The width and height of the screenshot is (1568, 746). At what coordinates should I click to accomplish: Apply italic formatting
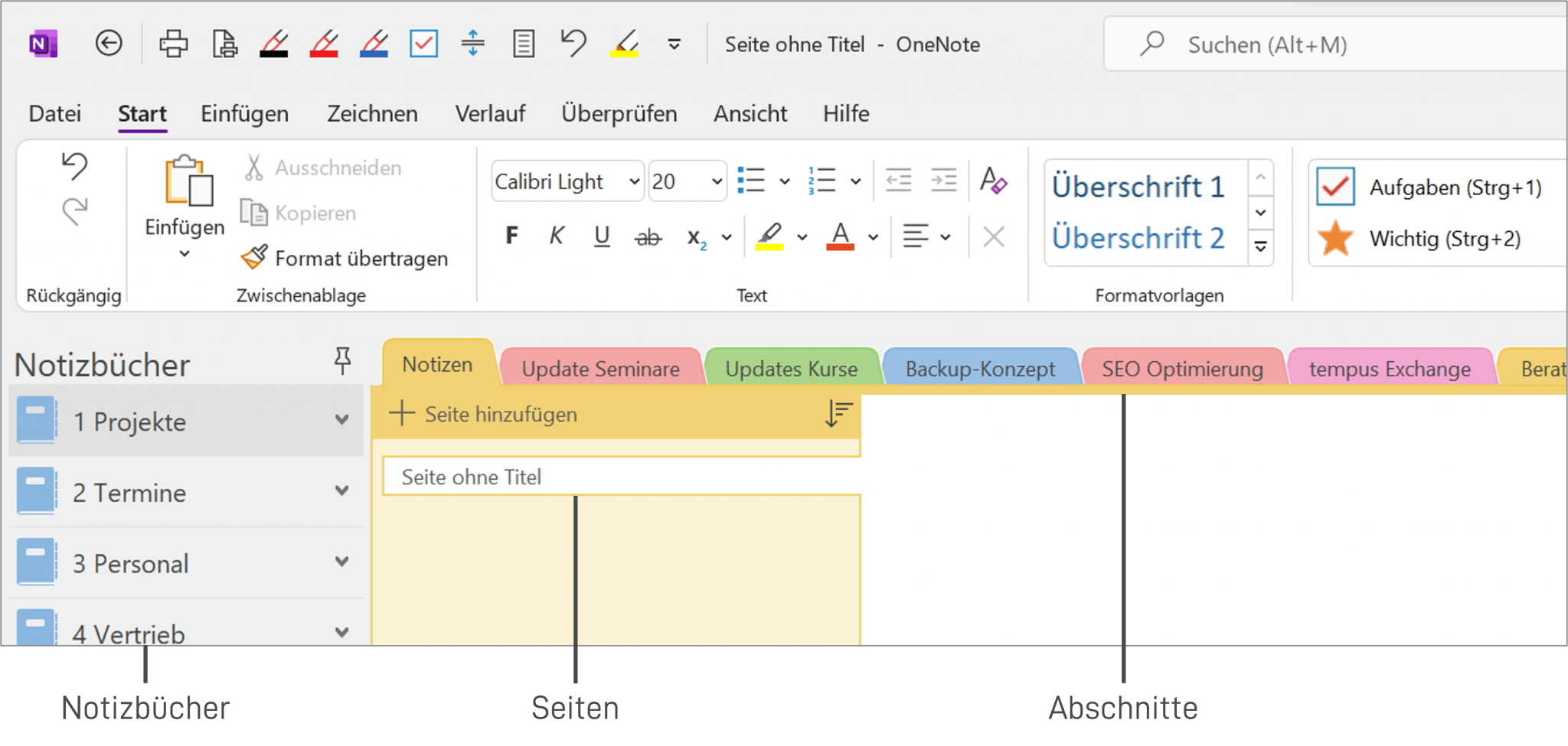pyautogui.click(x=557, y=236)
